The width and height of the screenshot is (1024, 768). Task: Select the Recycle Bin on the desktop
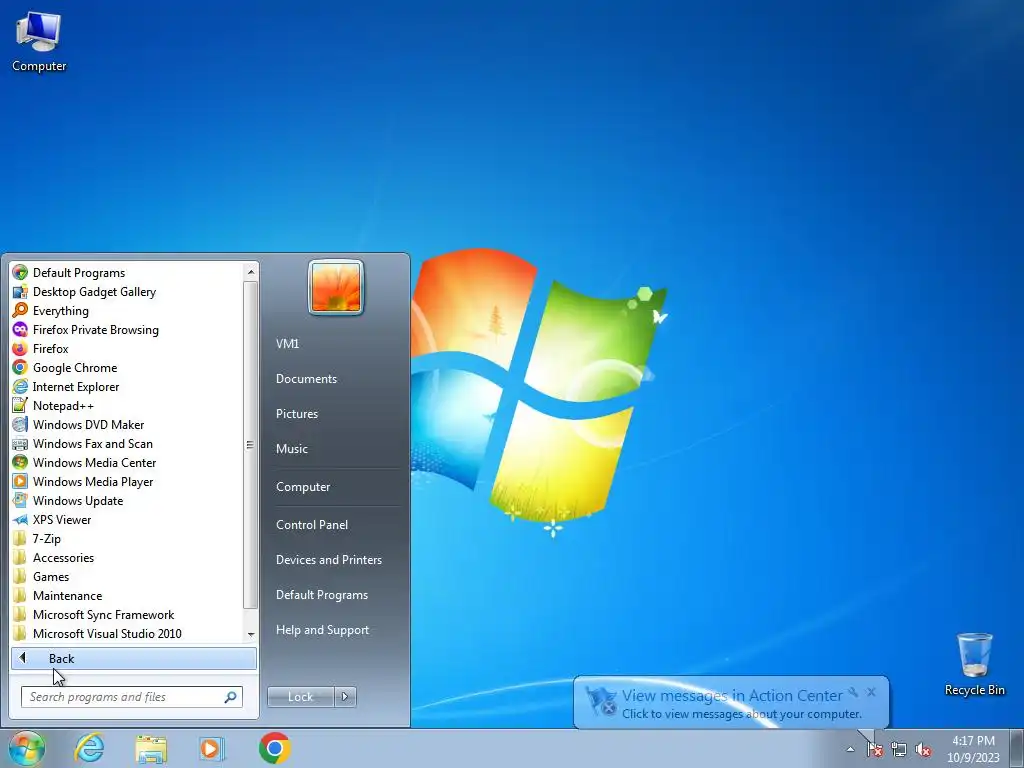click(974, 664)
